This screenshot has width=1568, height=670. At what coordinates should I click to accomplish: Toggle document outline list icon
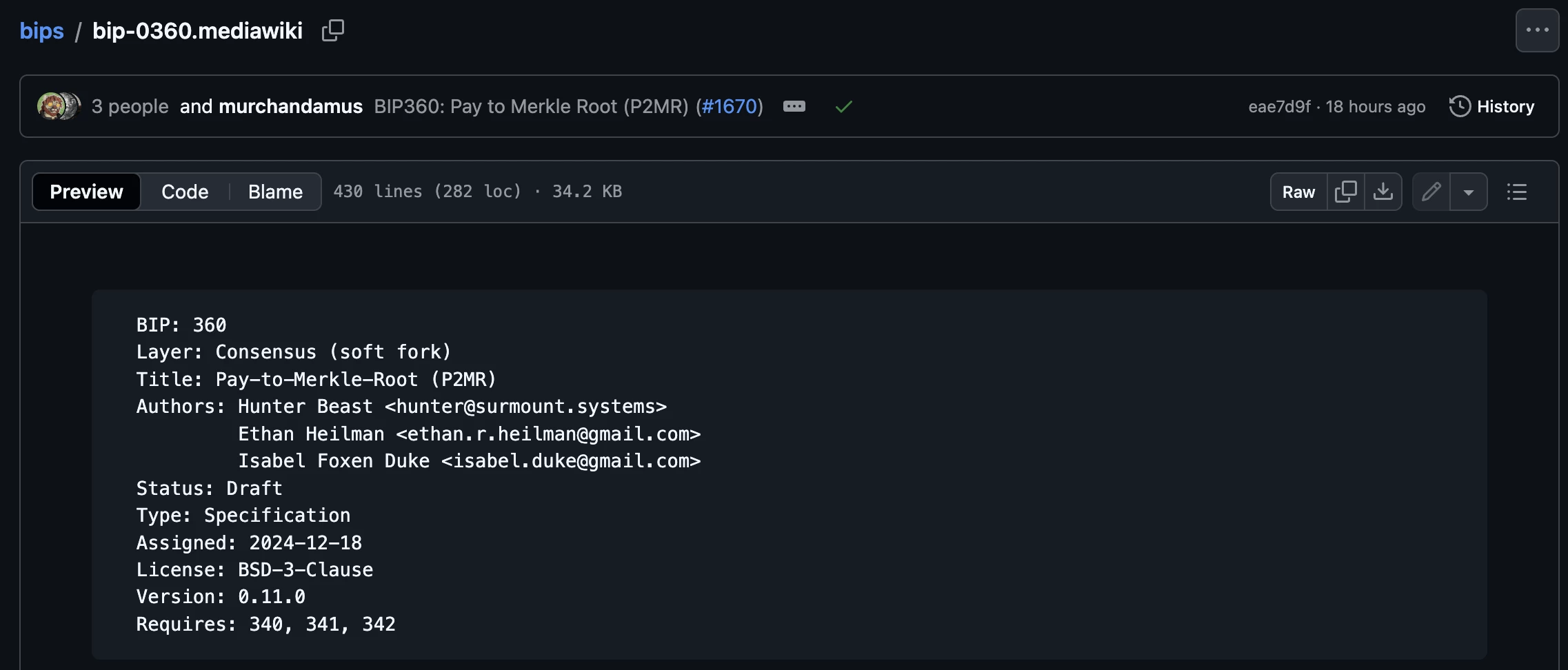(1517, 192)
